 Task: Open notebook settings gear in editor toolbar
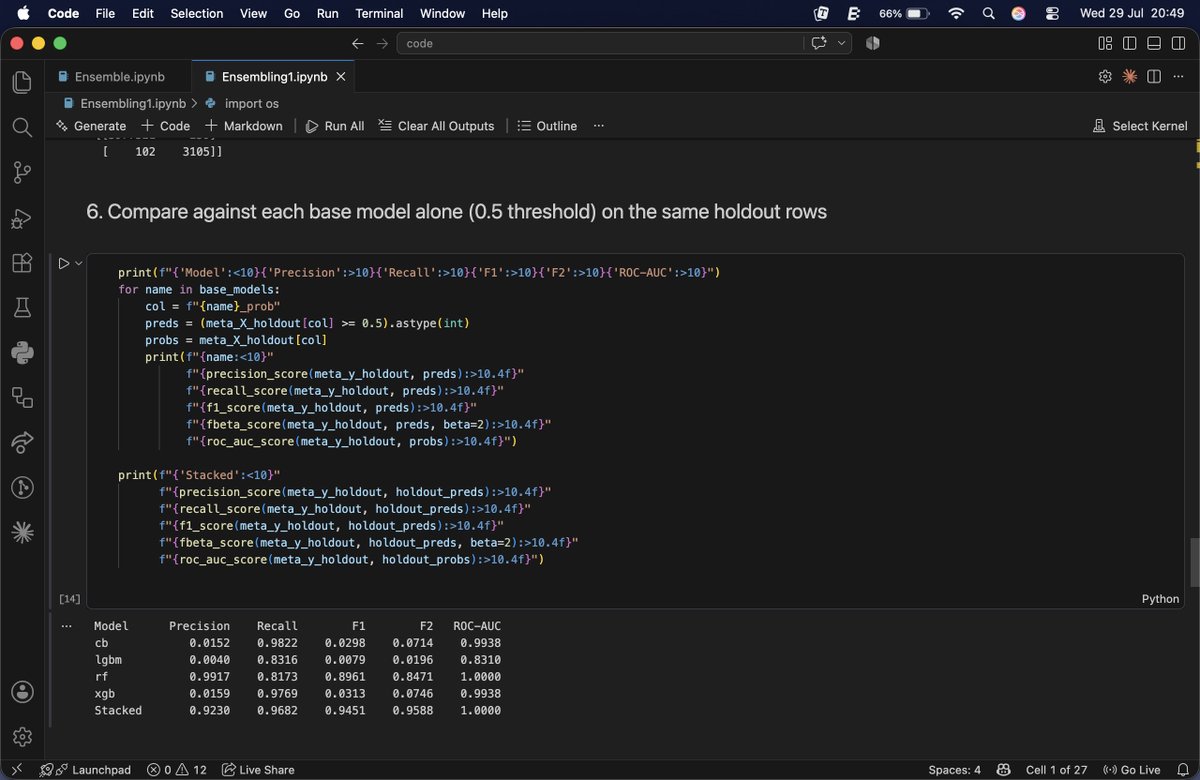click(x=1105, y=76)
